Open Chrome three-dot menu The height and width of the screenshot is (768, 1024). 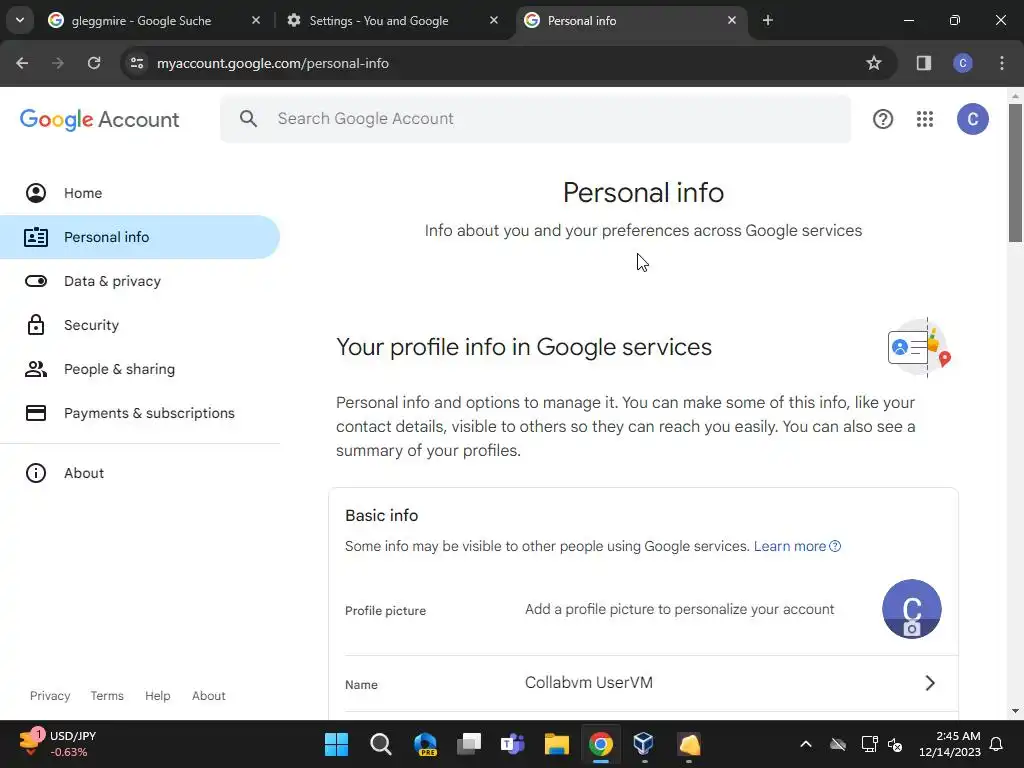(x=1002, y=63)
